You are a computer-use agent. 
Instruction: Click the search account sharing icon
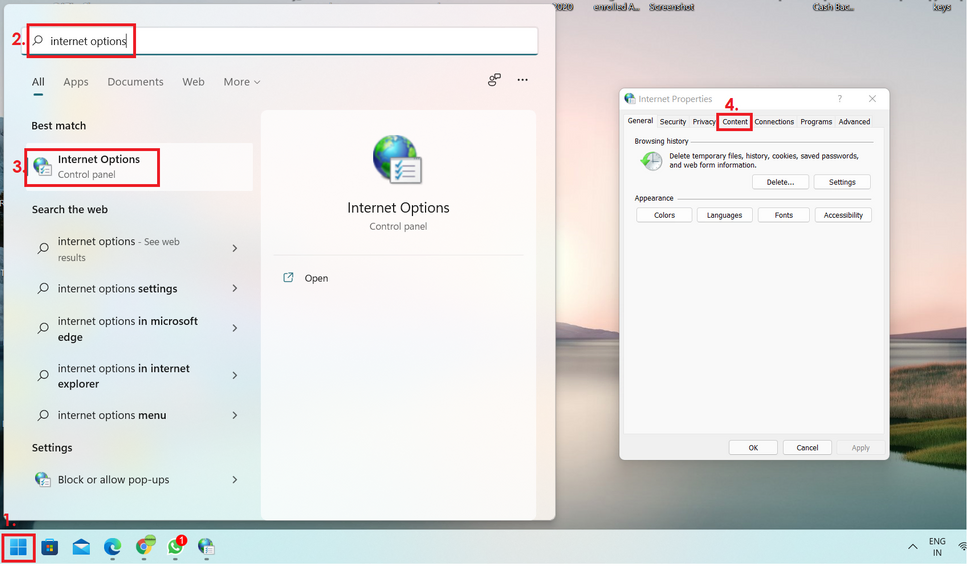pos(494,80)
